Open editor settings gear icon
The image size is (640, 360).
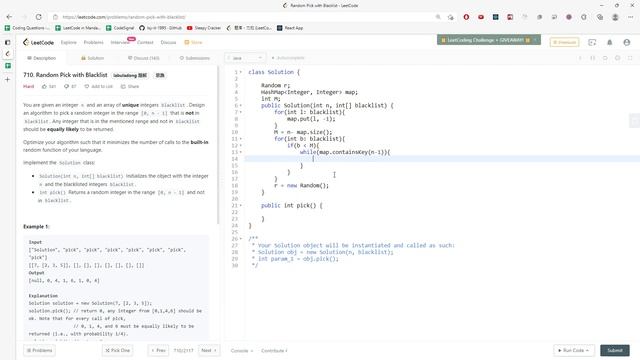point(618,58)
